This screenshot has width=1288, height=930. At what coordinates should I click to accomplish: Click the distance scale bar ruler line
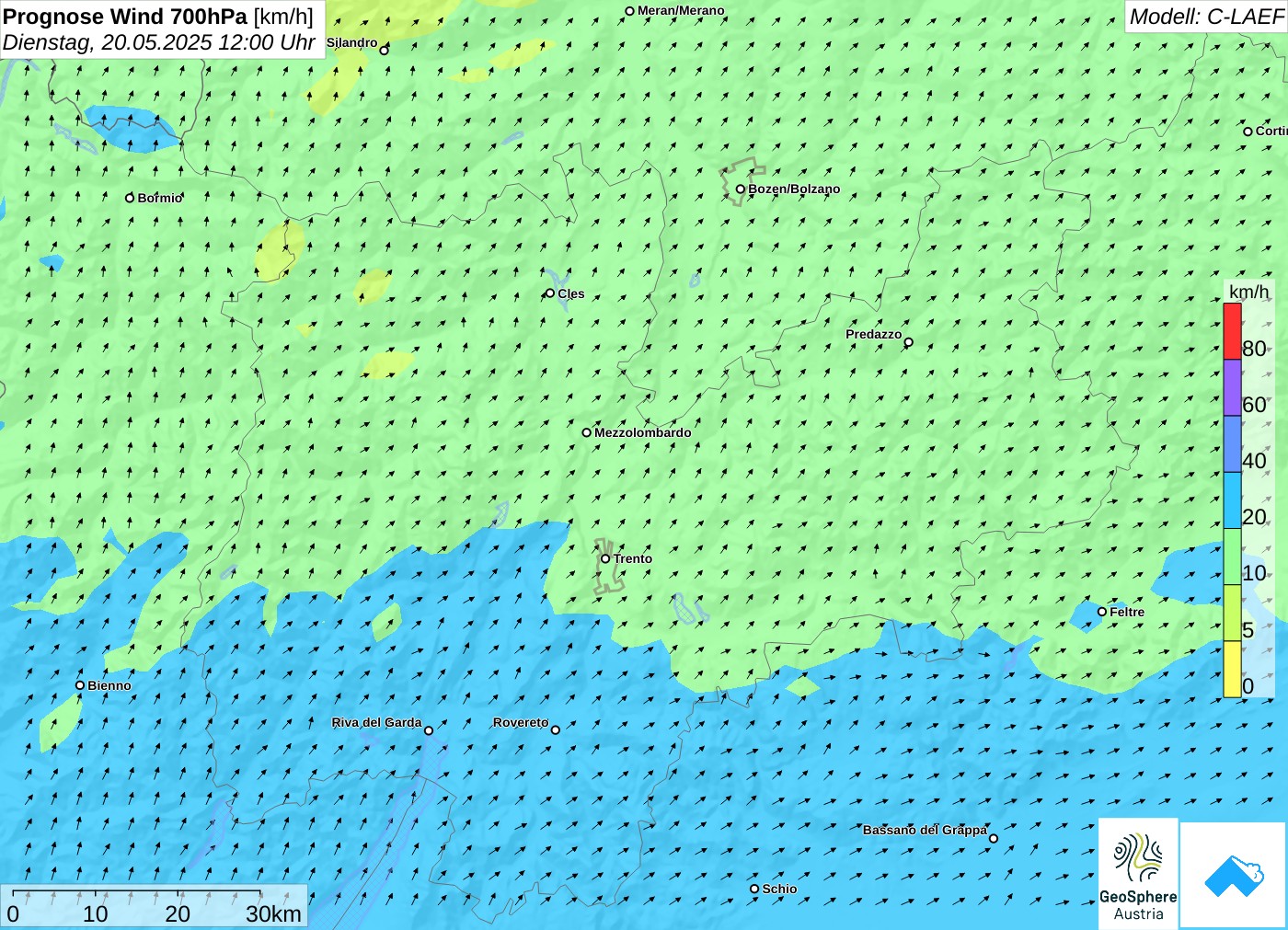136,893
